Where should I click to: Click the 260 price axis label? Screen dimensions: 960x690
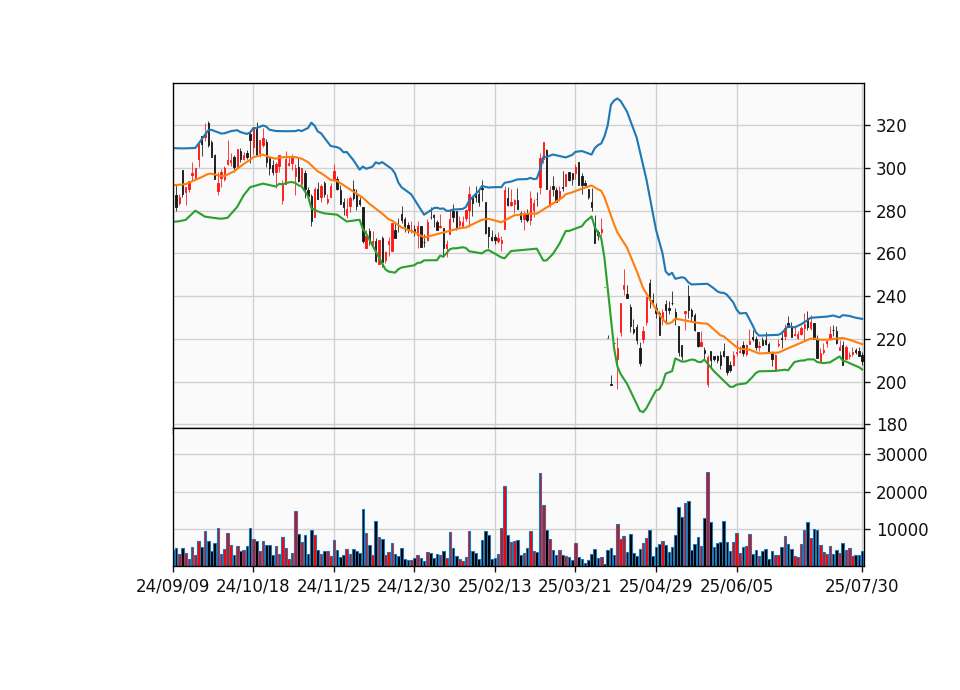coord(891,254)
